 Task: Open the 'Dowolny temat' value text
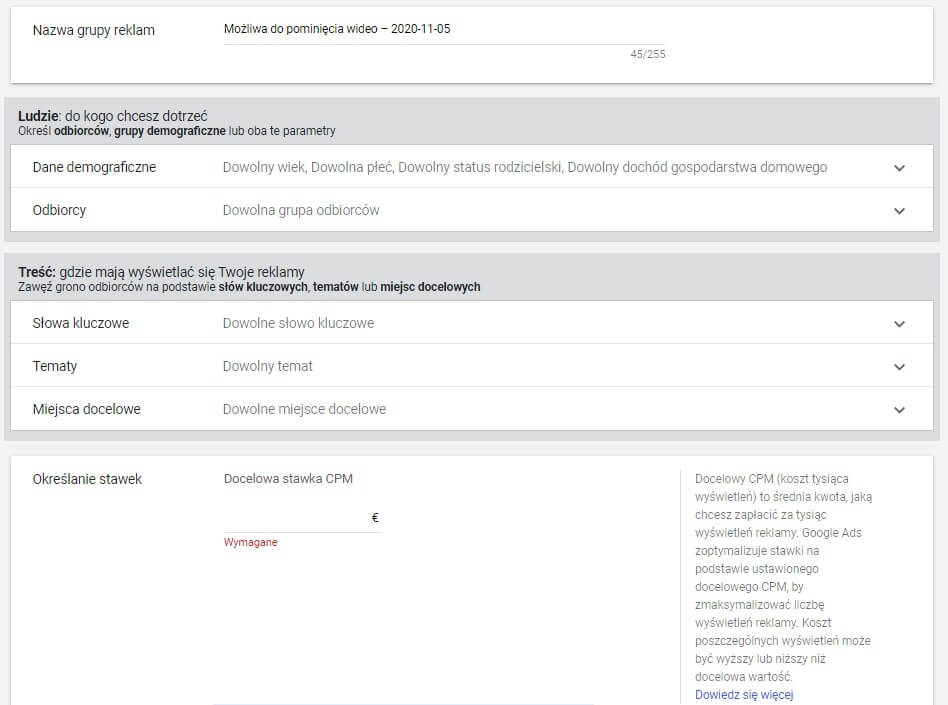267,366
